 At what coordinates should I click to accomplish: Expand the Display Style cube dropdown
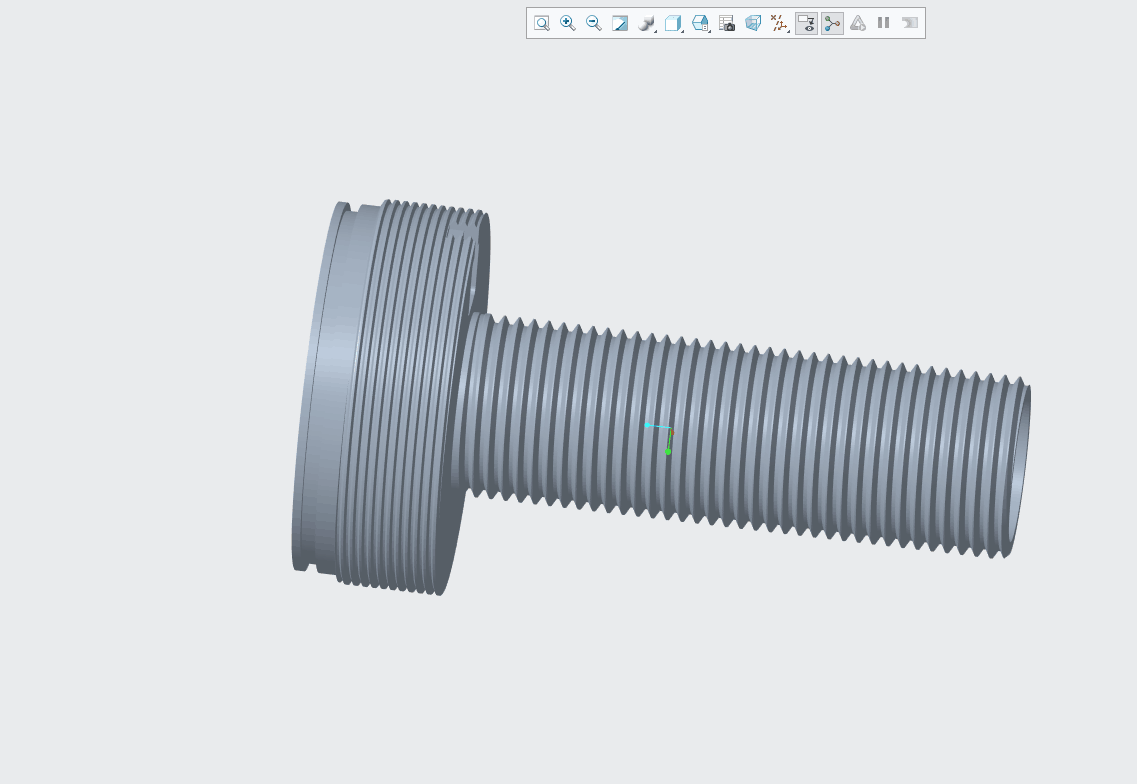tap(674, 23)
